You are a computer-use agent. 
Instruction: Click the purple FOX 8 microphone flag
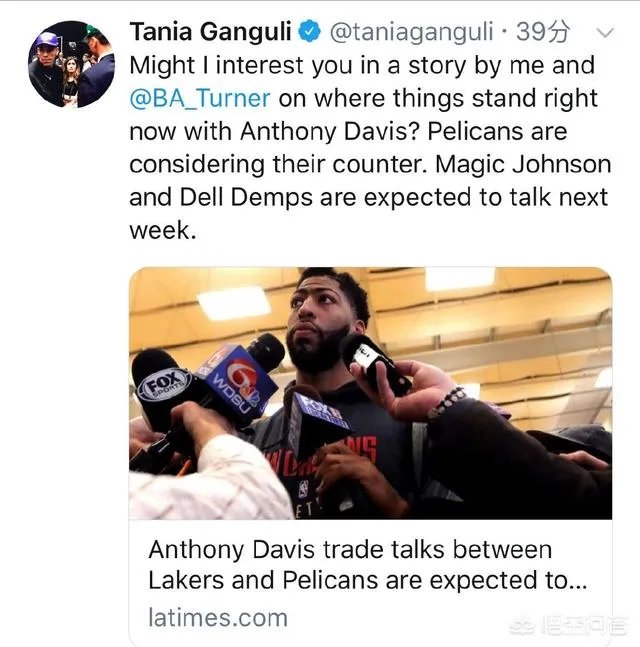coord(316,421)
